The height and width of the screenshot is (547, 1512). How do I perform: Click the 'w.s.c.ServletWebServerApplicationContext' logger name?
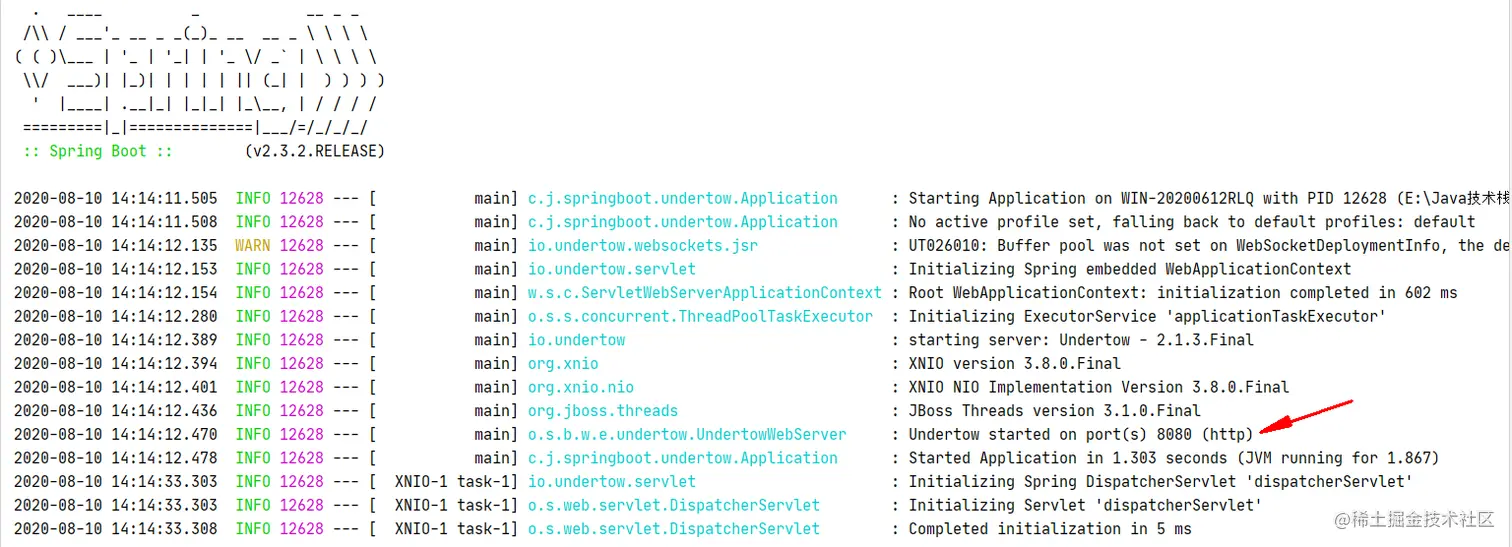coord(705,293)
